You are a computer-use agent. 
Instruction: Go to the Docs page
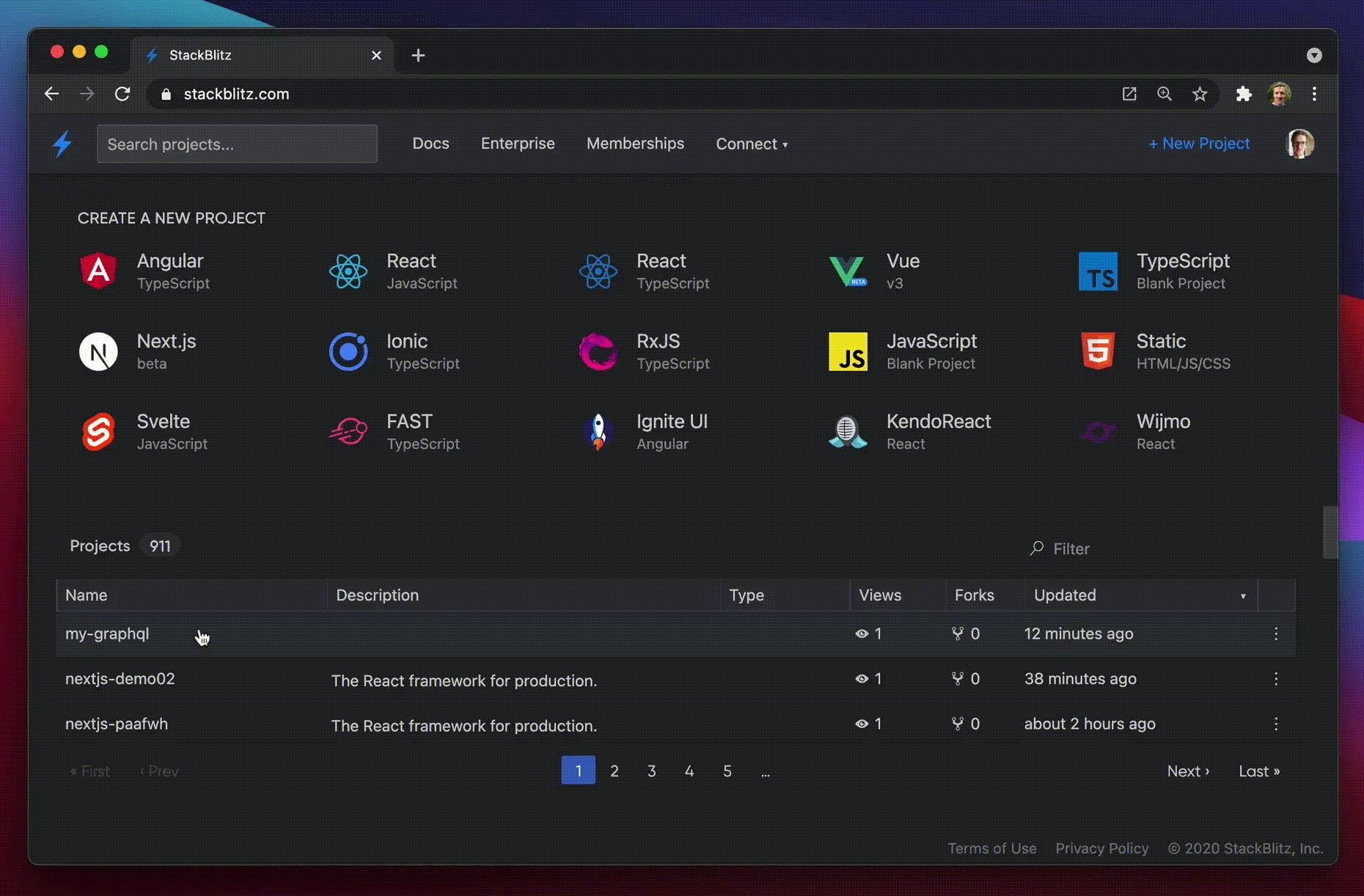pos(430,144)
